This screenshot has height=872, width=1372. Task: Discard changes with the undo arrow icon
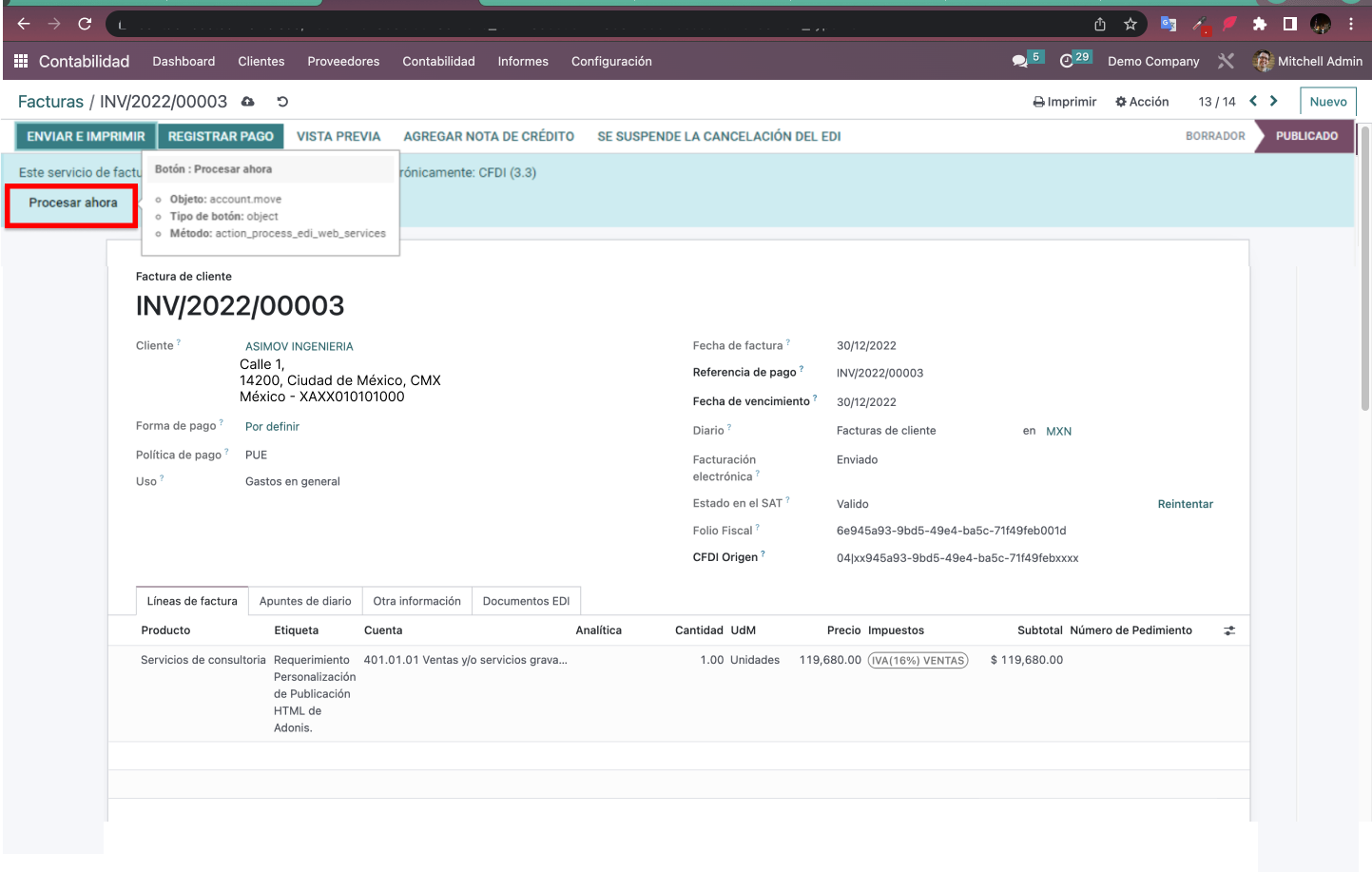coord(282,102)
